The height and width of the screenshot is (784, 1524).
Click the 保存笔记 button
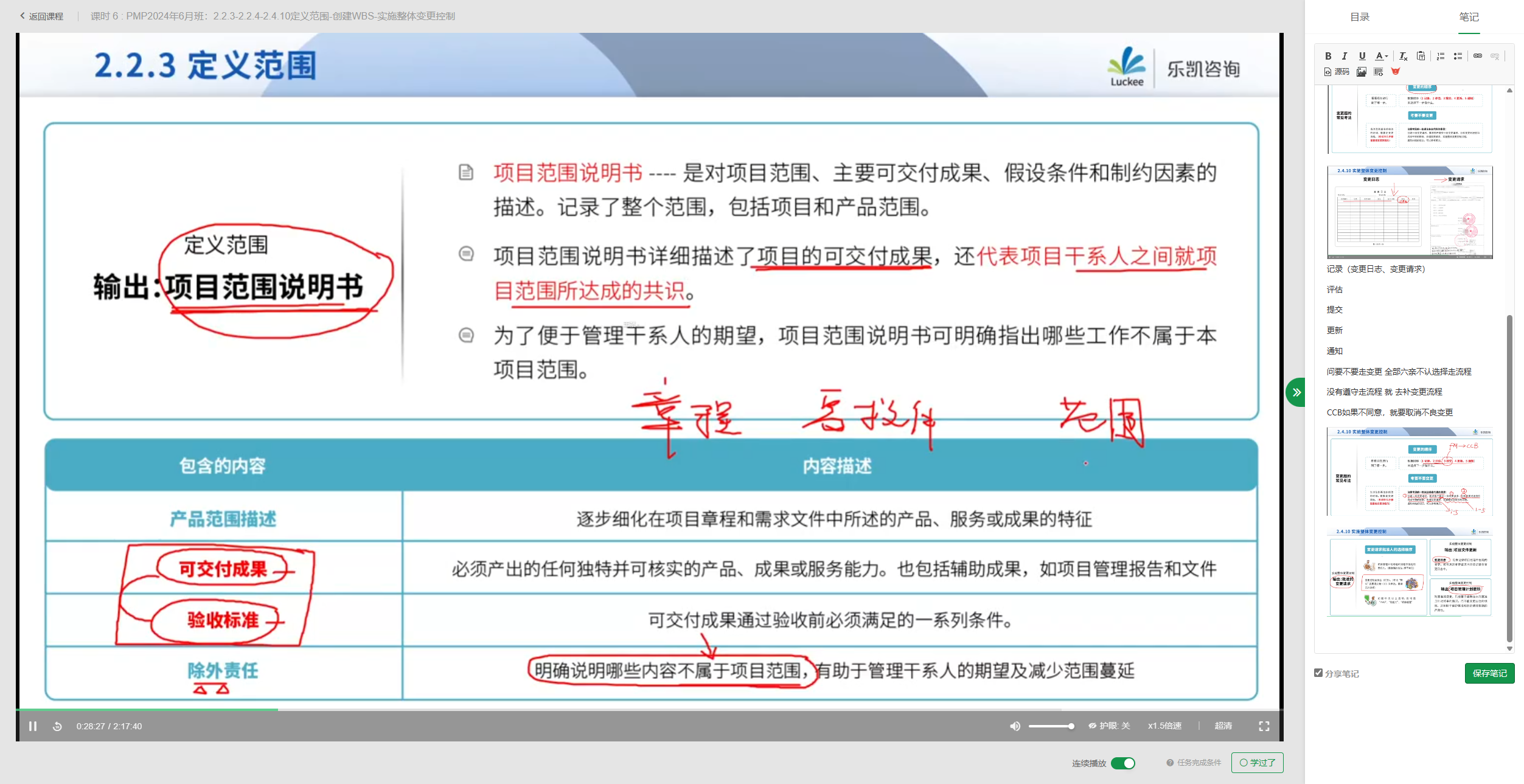1489,673
